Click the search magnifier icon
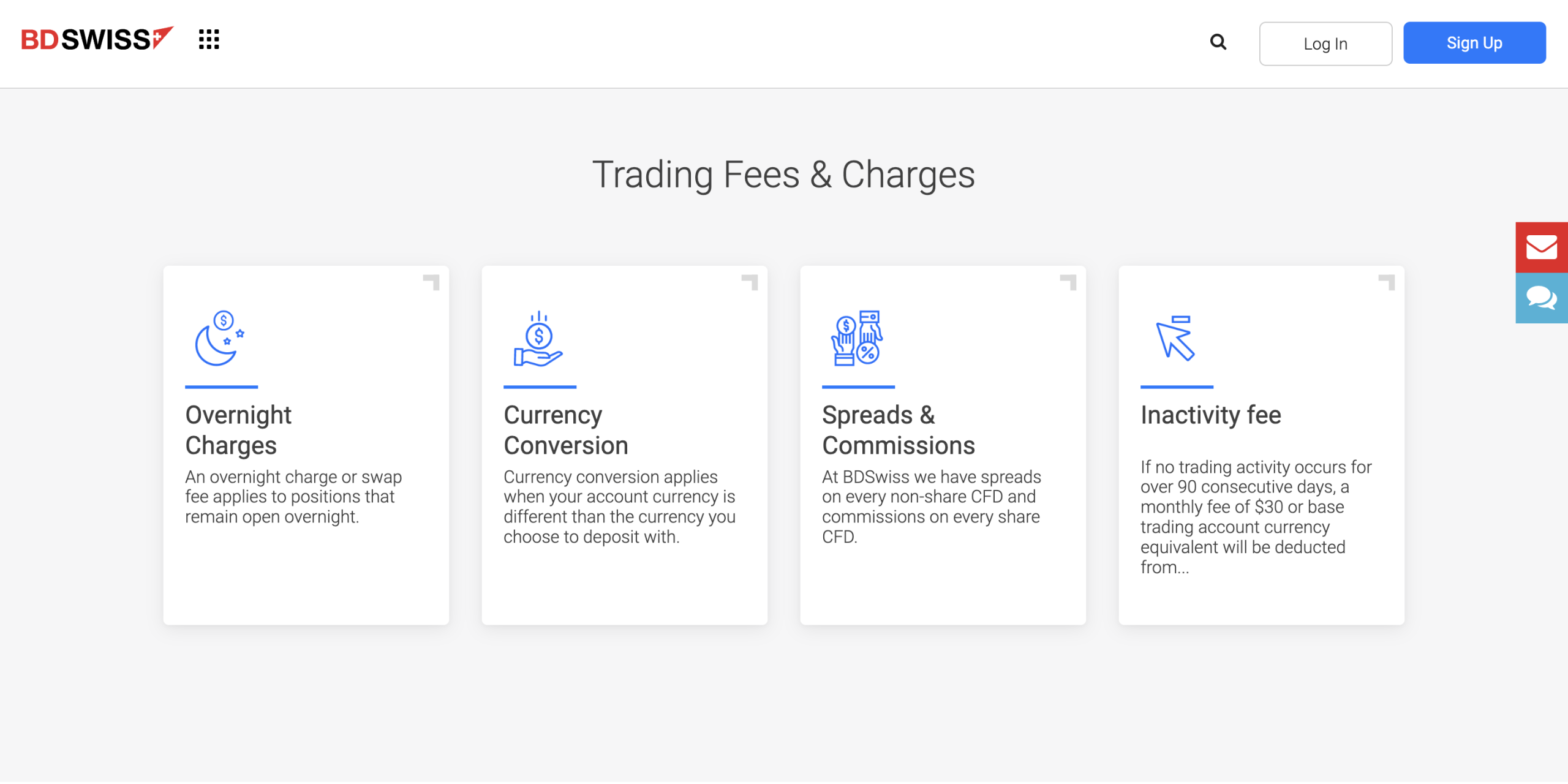The image size is (1568, 784). click(1218, 42)
